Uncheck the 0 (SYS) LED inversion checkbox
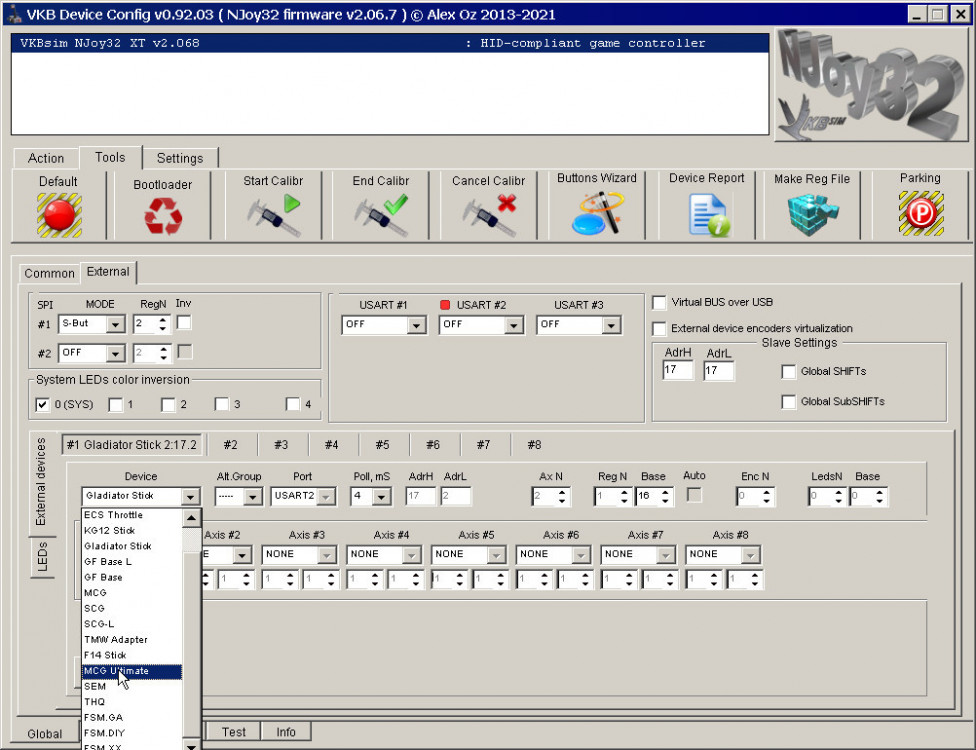976x750 pixels. pyautogui.click(x=43, y=405)
